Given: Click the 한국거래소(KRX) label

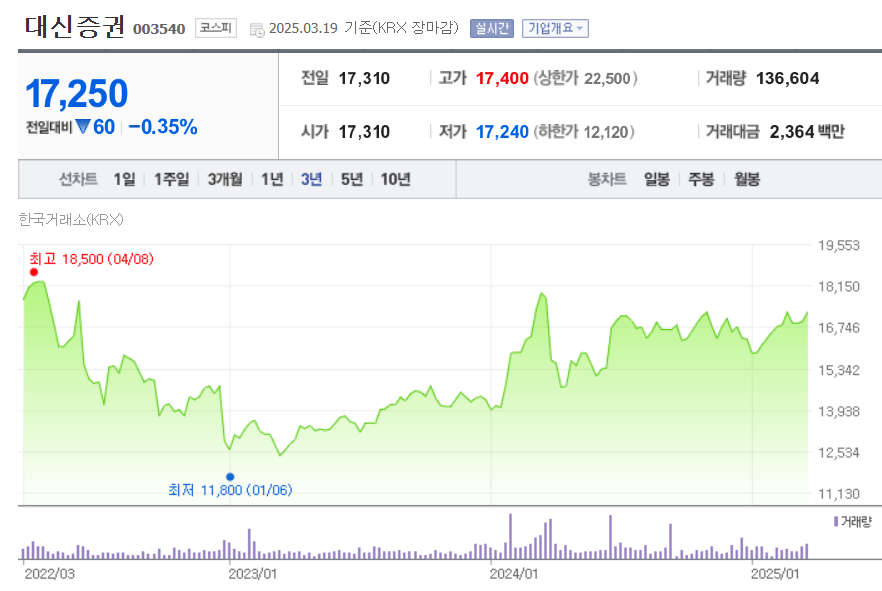Looking at the screenshot, I should (x=71, y=219).
